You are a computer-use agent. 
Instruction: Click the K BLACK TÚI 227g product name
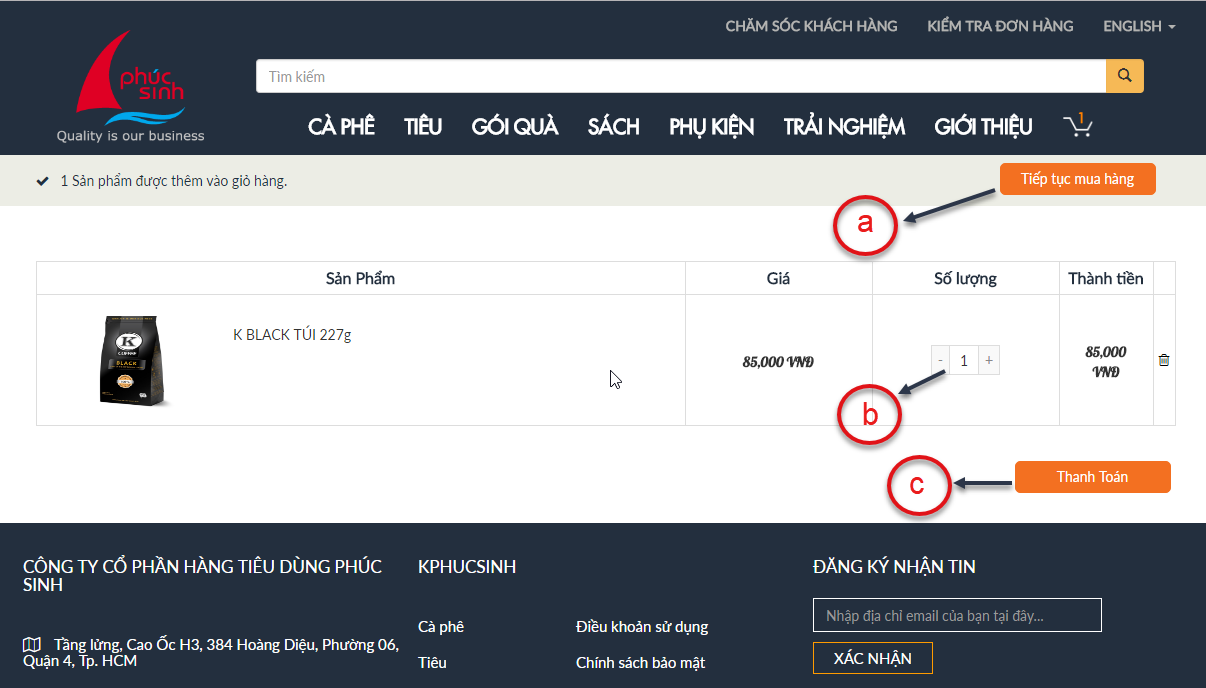[x=292, y=335]
